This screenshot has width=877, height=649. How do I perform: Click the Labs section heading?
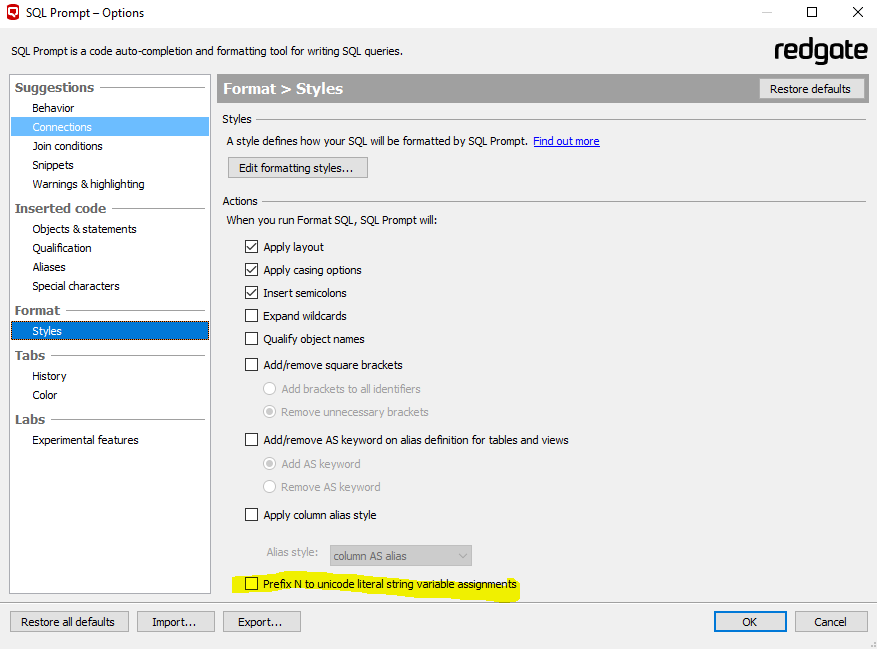(x=30, y=419)
